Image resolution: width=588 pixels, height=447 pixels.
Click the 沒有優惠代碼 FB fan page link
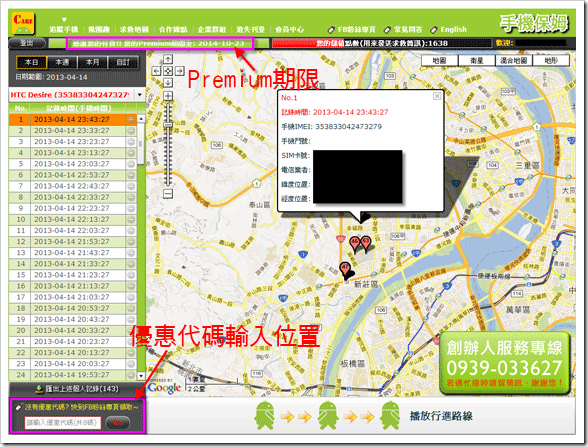pyautogui.click(x=81, y=407)
